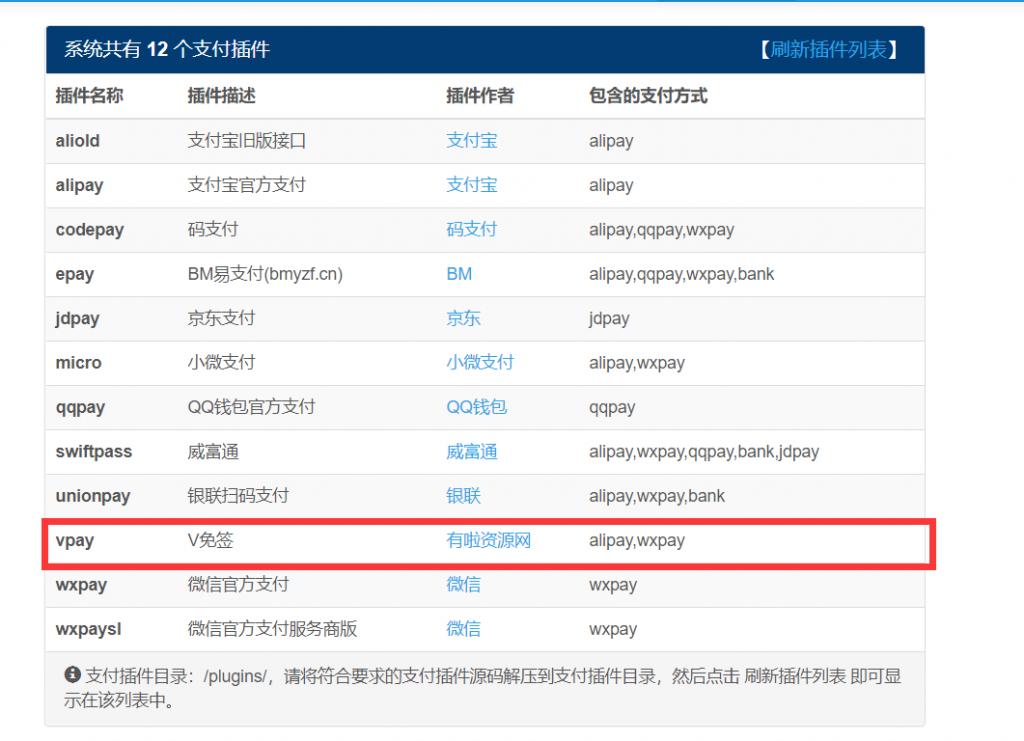The width and height of the screenshot is (1024, 741).
Task: Click the 威富通 author link in swiftpass row
Action: coord(471,451)
